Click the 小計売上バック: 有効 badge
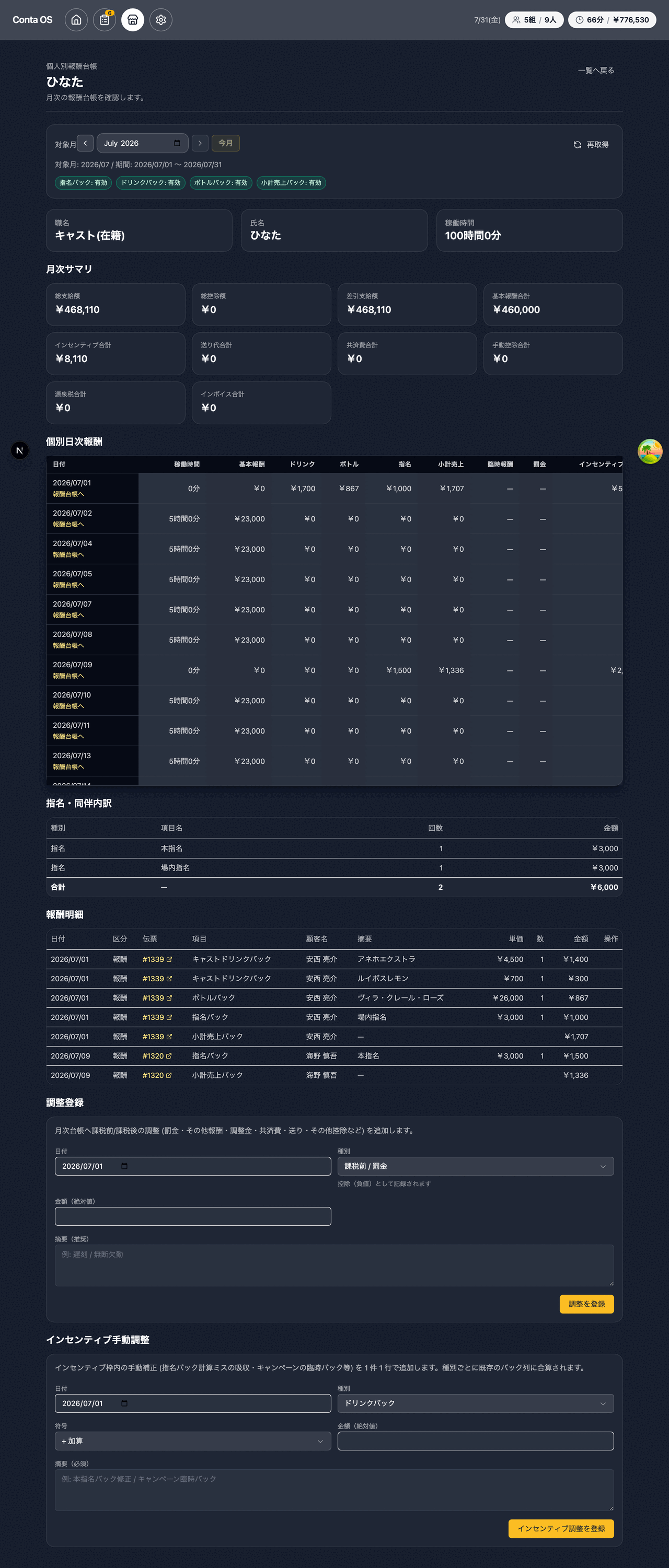This screenshot has width=669, height=1568. point(291,182)
